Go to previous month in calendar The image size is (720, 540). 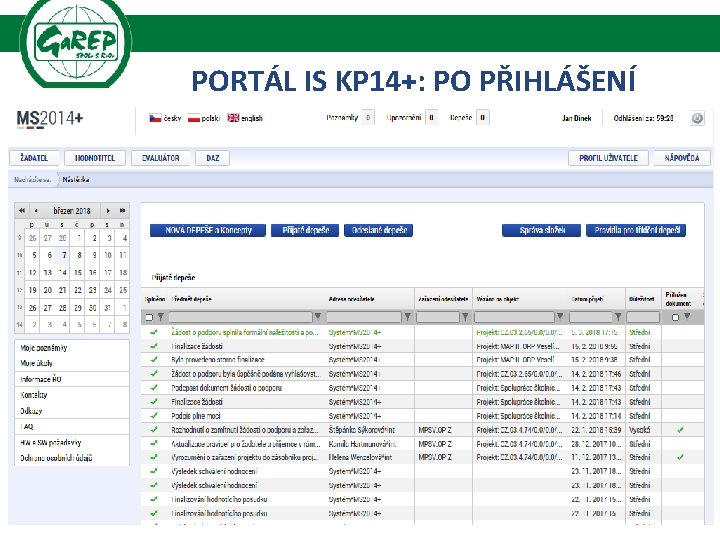tap(36, 211)
